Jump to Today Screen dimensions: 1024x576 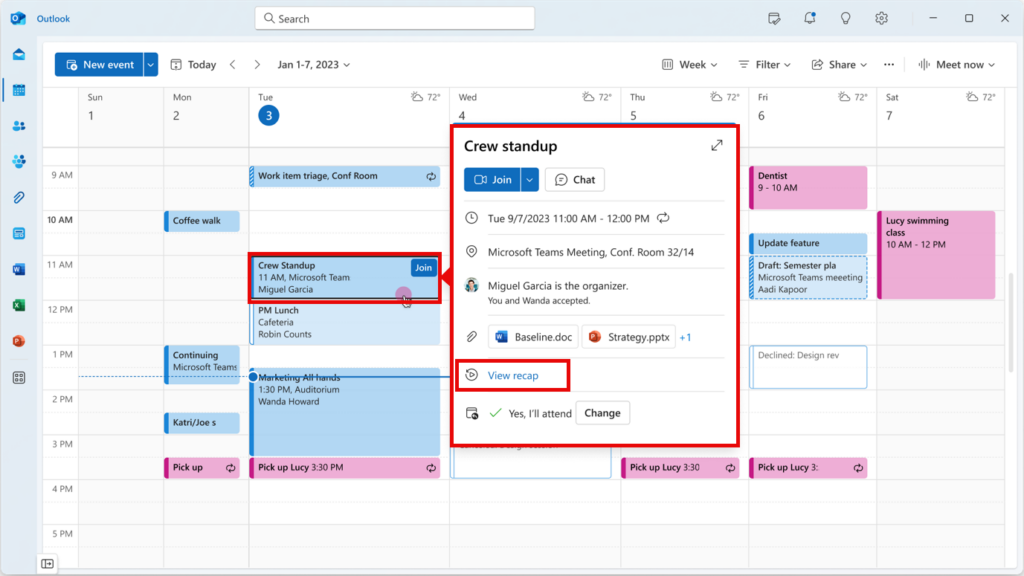(x=193, y=65)
